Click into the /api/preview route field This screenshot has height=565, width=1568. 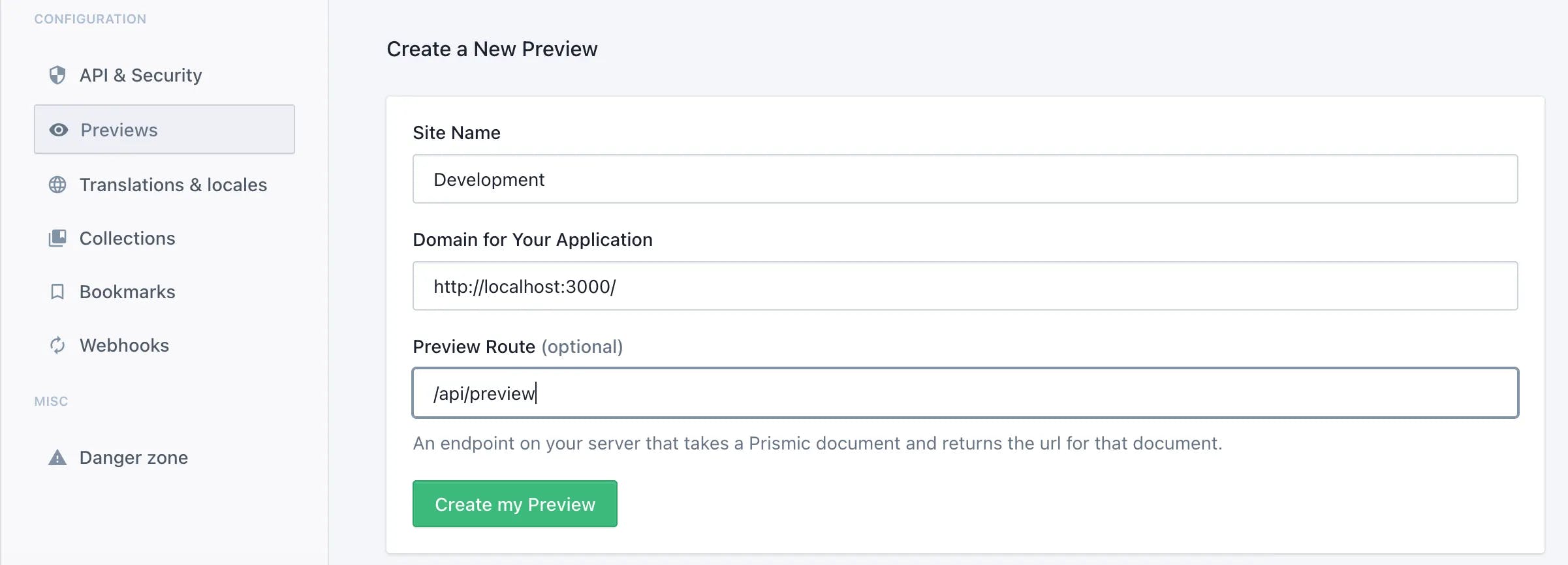click(965, 393)
